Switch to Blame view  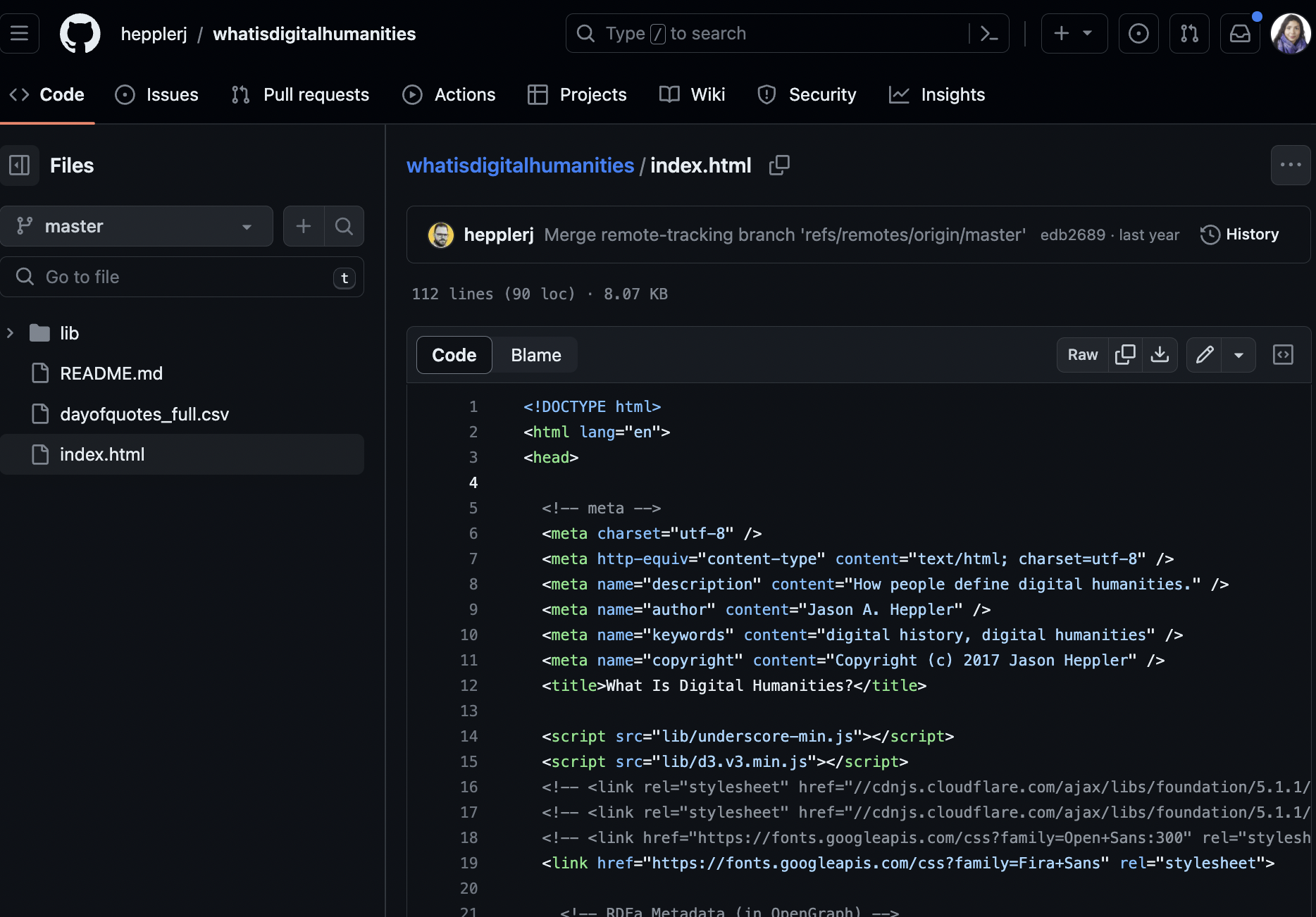pyautogui.click(x=535, y=355)
